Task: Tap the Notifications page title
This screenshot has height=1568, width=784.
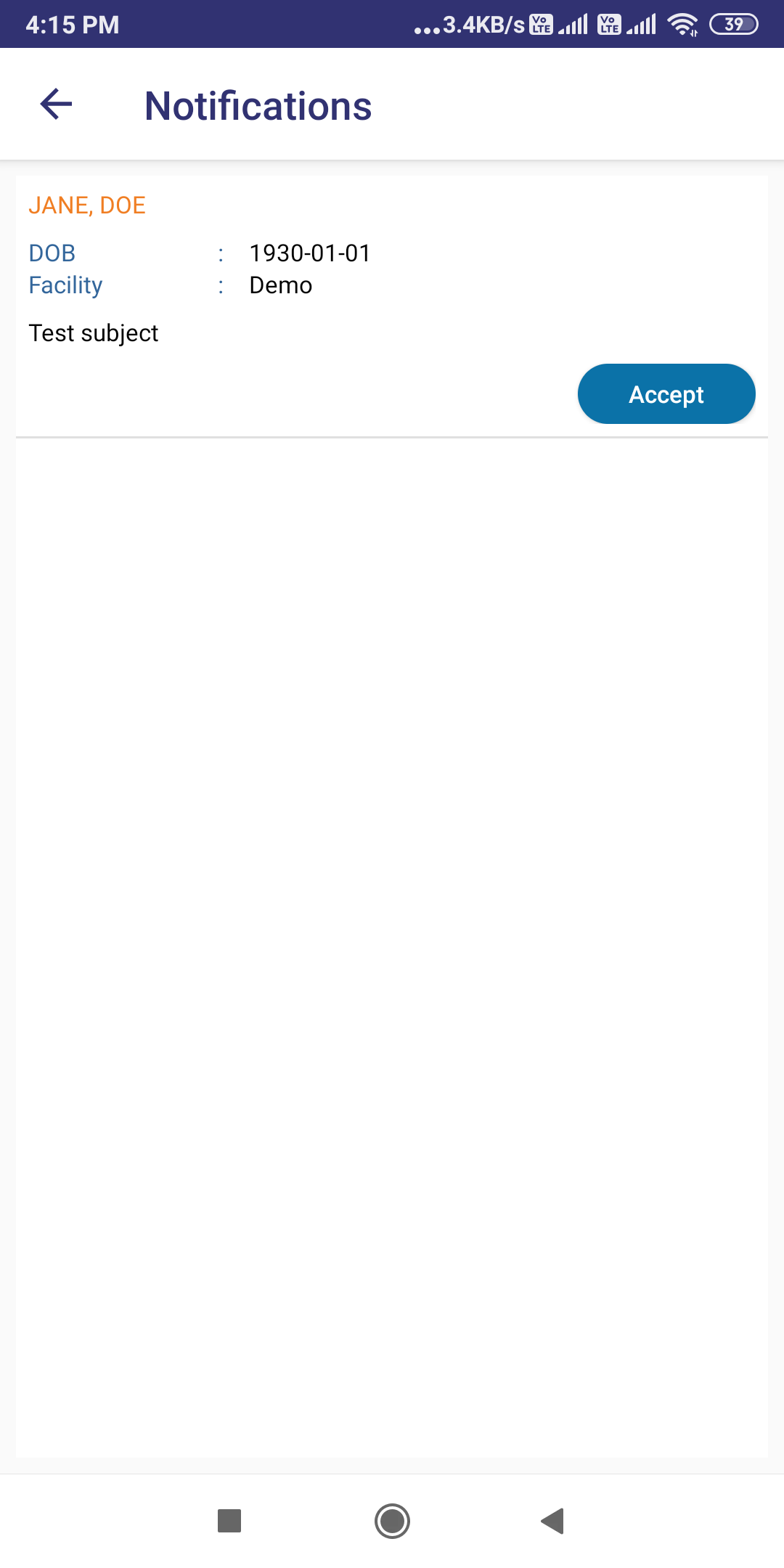Action: point(258,106)
